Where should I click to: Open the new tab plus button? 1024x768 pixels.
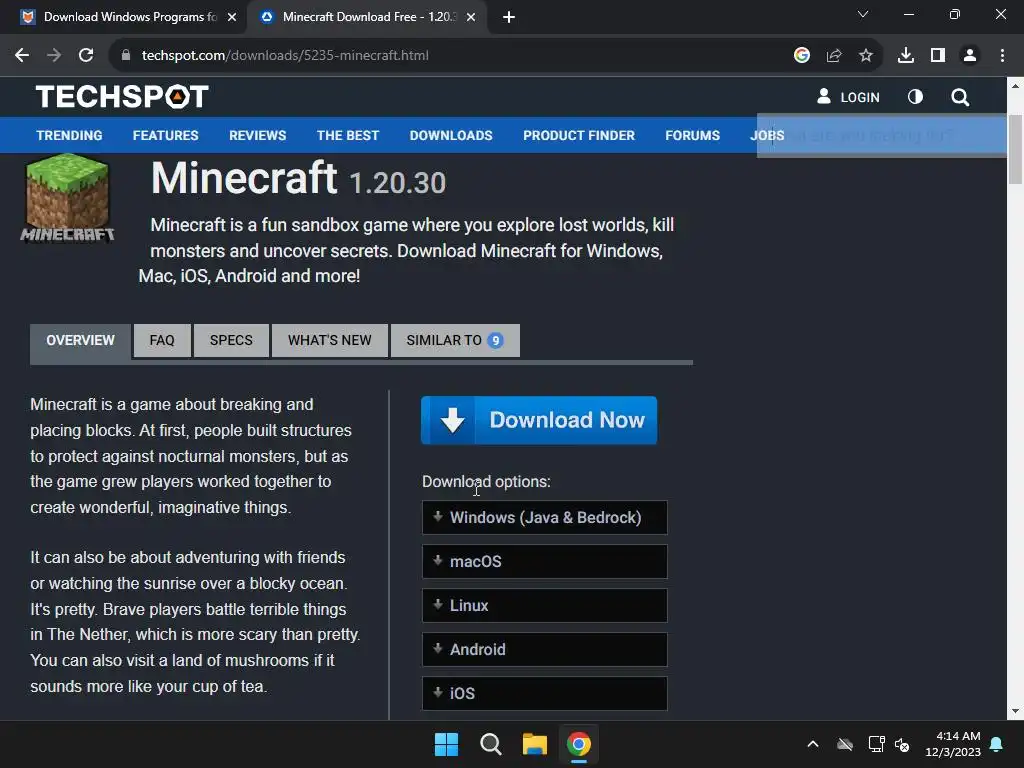pyautogui.click(x=509, y=17)
